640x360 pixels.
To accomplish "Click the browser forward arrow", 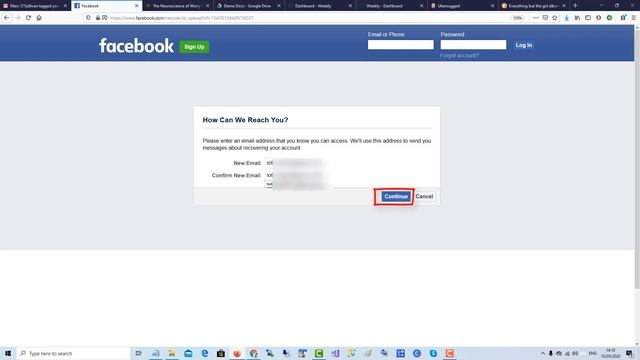I will (x=17, y=18).
